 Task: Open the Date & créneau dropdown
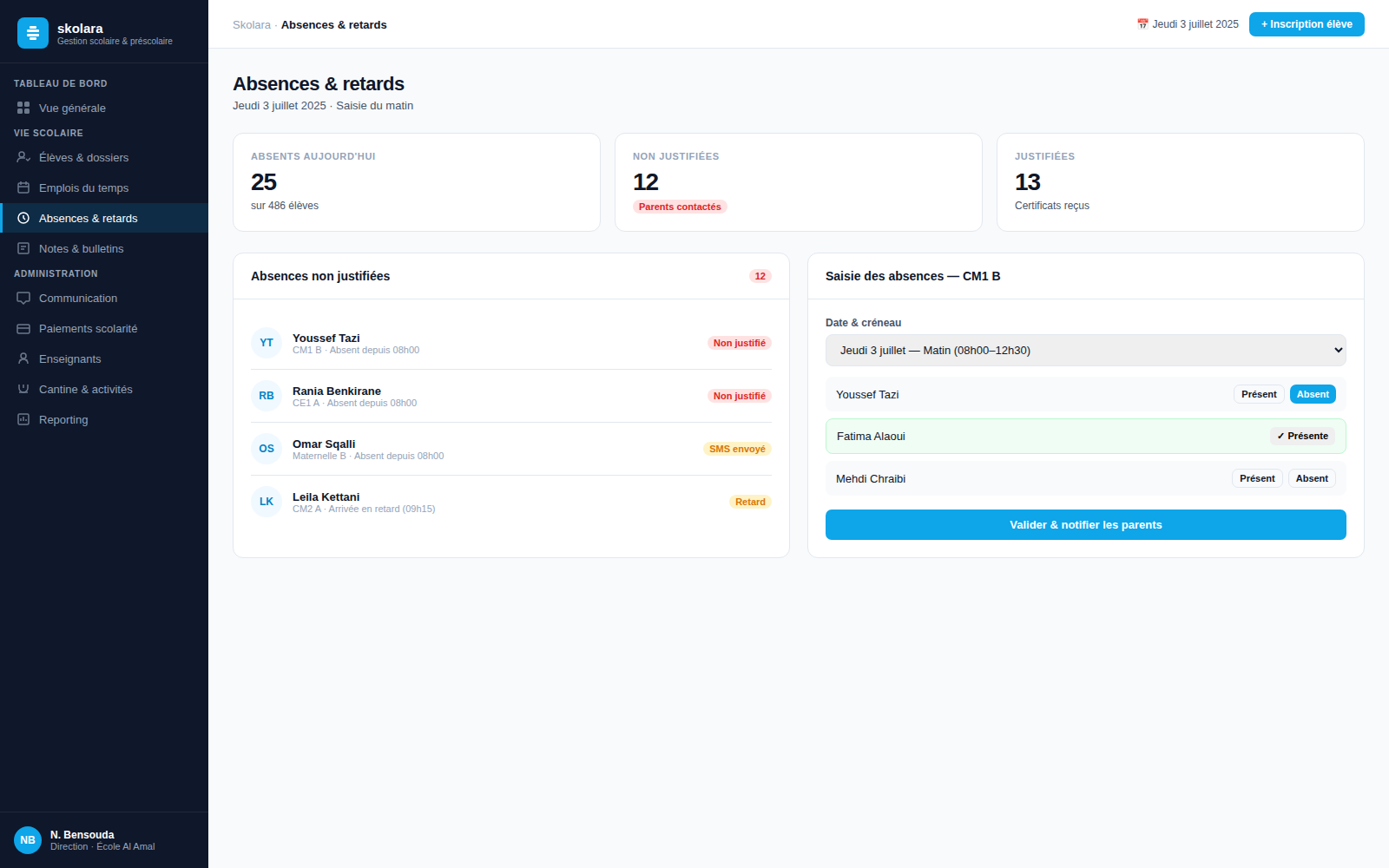[1086, 350]
